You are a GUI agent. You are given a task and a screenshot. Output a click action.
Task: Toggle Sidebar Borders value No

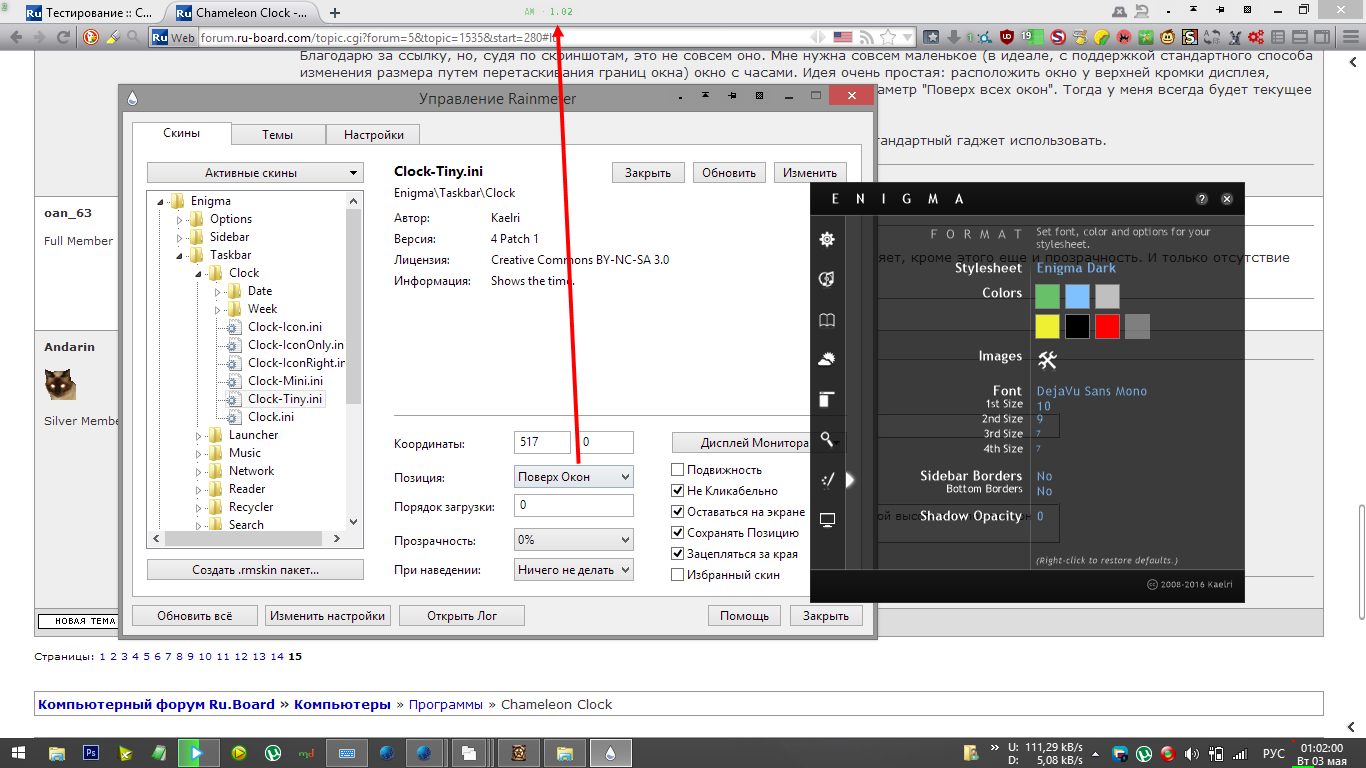point(1044,476)
